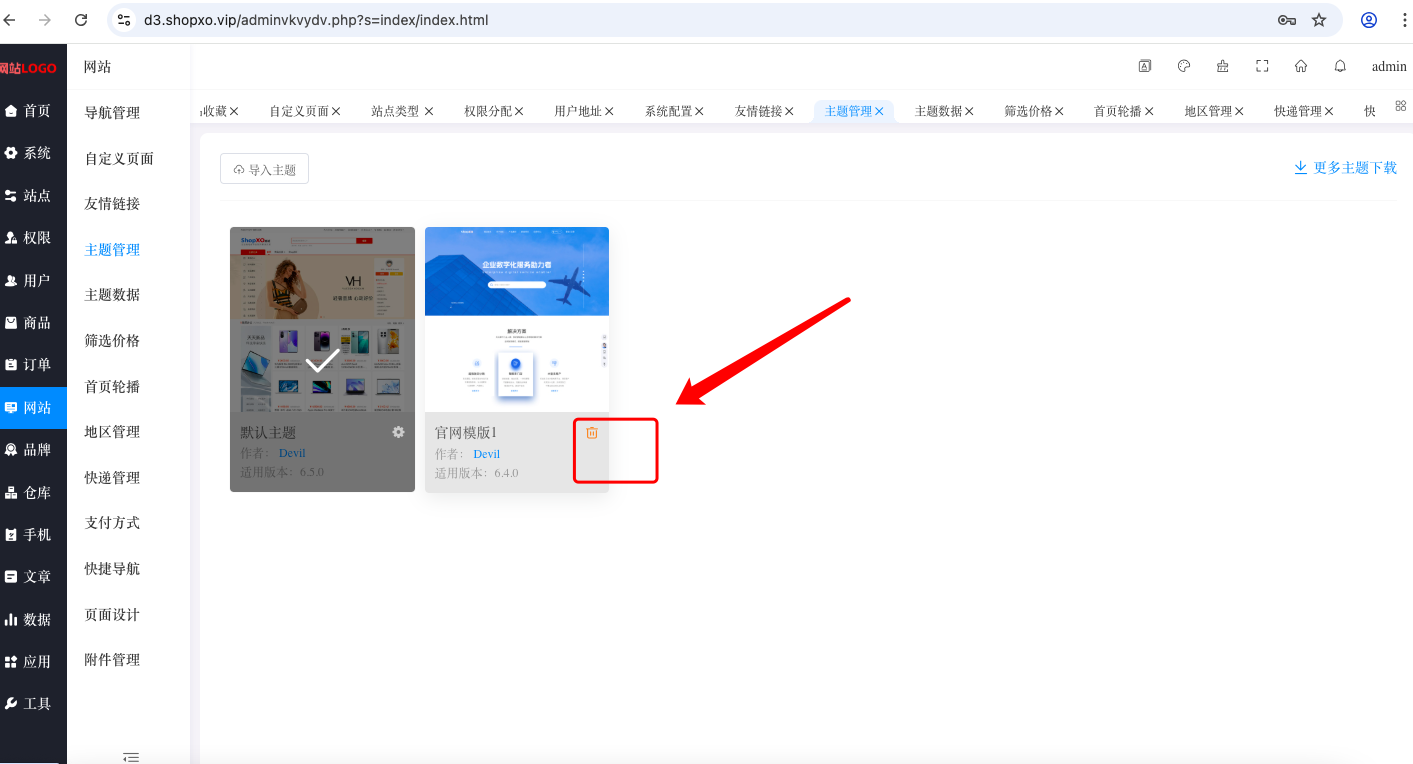
Task: Open the notification bell
Action: point(1340,66)
